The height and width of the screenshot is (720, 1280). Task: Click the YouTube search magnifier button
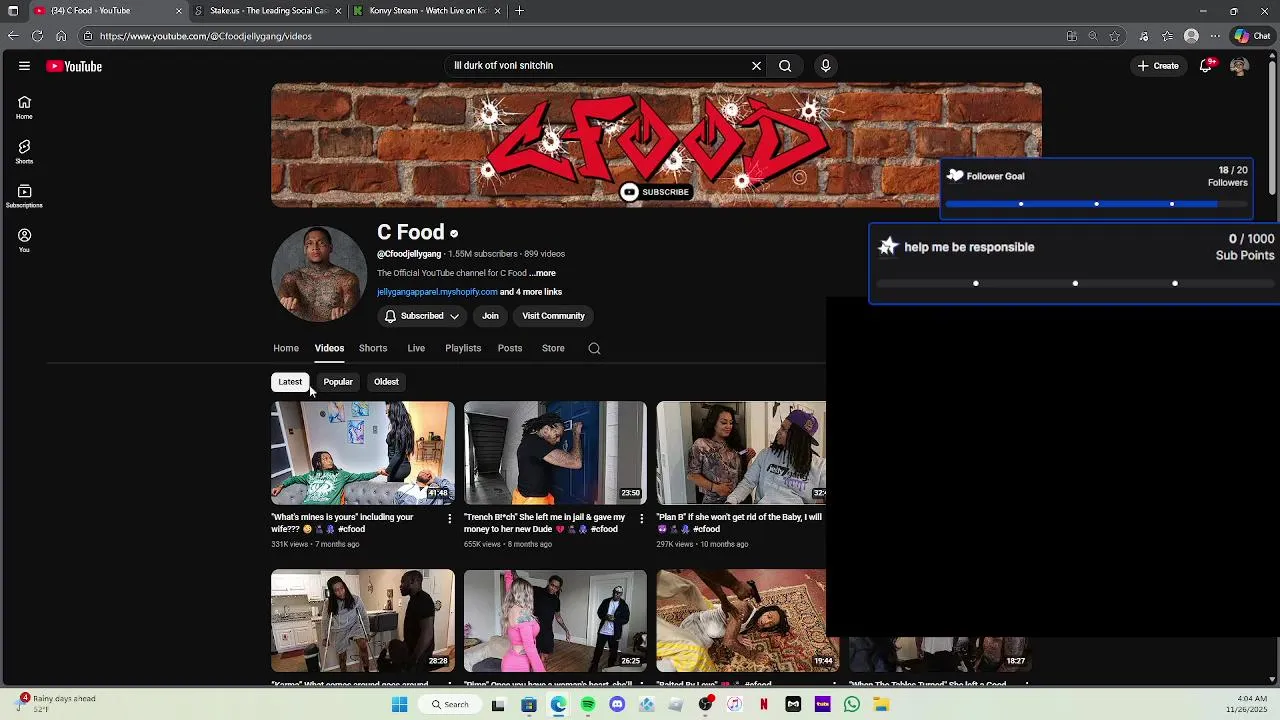point(785,66)
